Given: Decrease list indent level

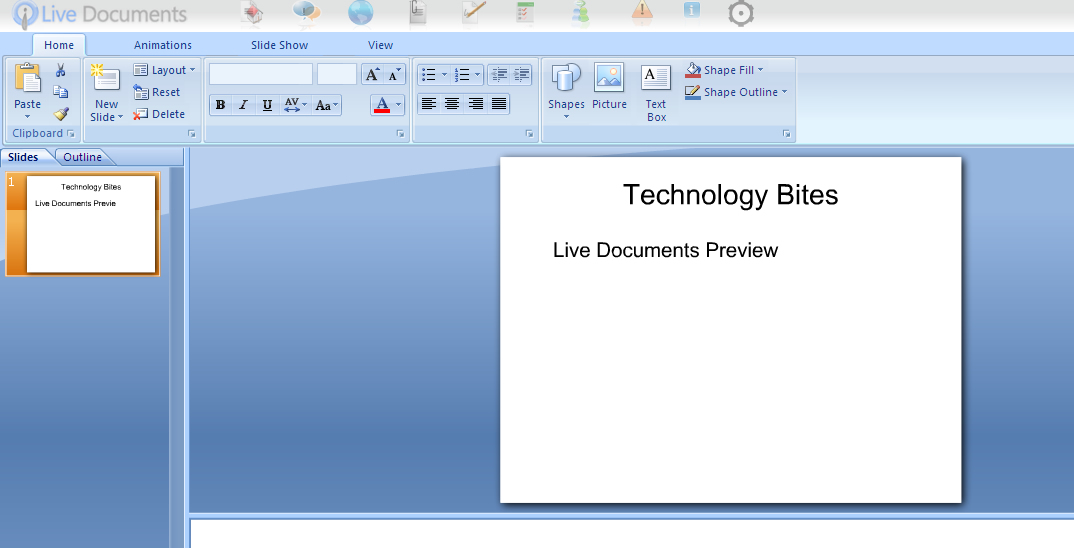Looking at the screenshot, I should click(499, 74).
